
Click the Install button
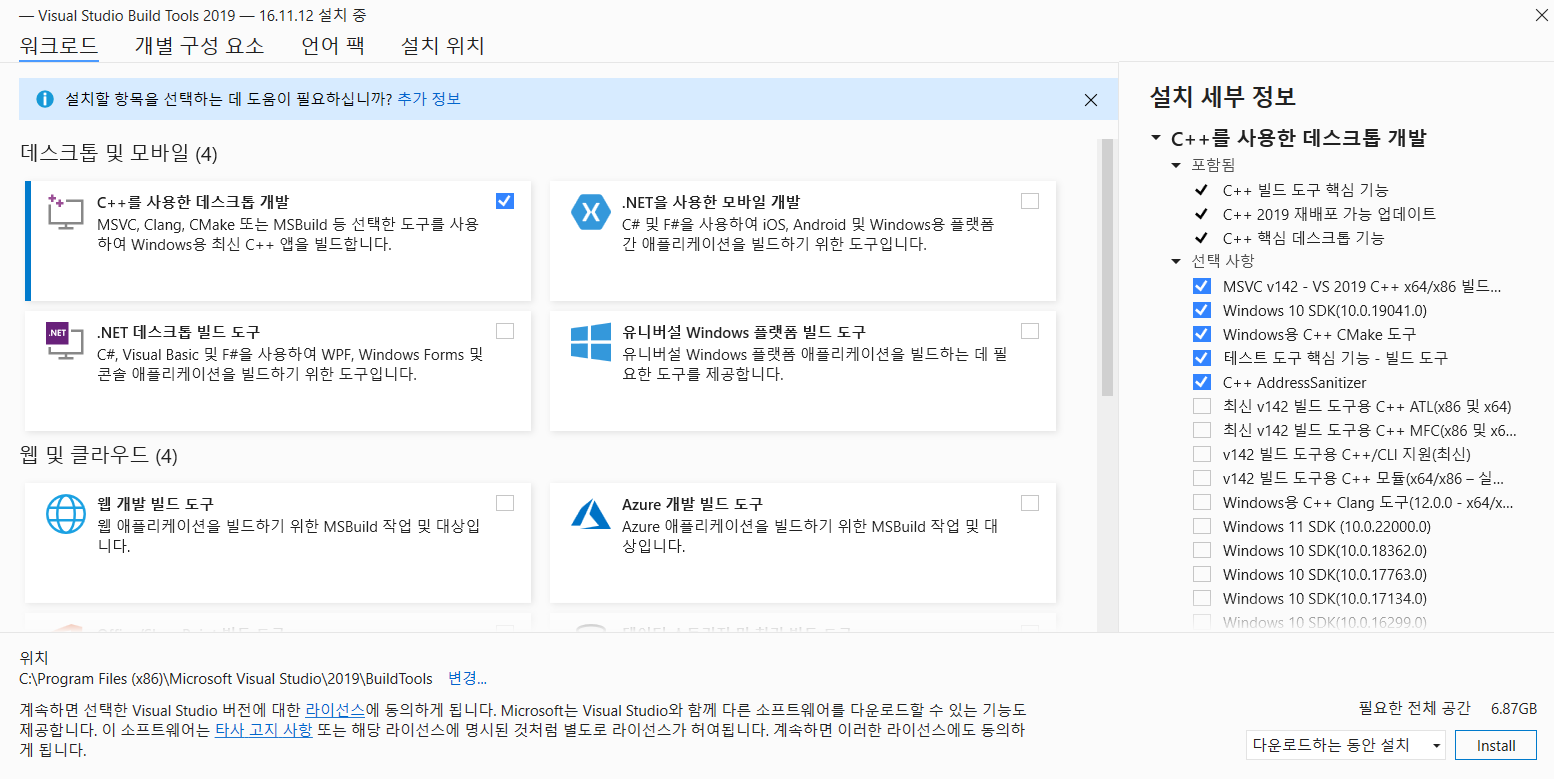pos(1496,745)
